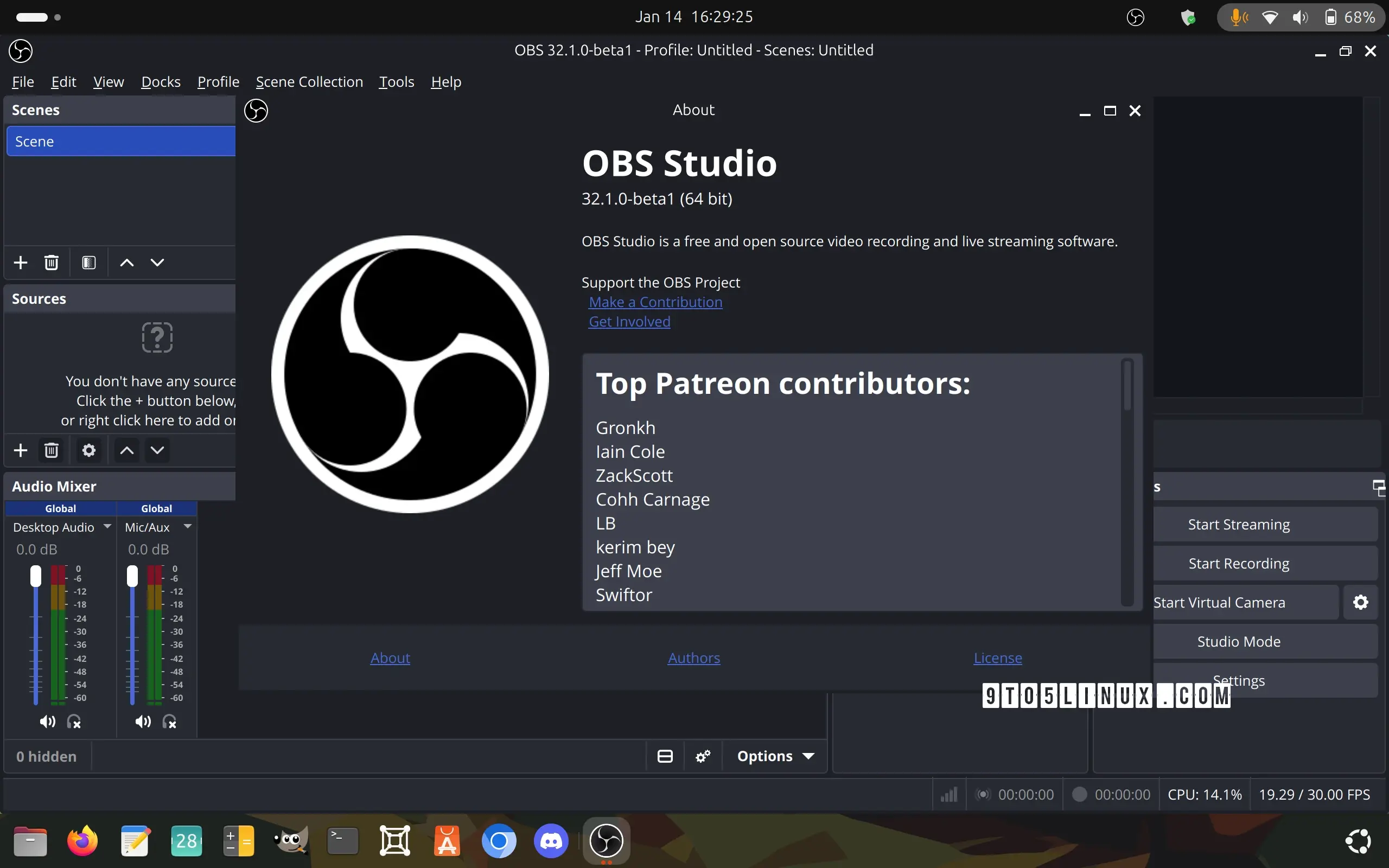Viewport: 1389px width, 868px height.
Task: Switch audio mixer layout icon
Action: pyautogui.click(x=665, y=756)
